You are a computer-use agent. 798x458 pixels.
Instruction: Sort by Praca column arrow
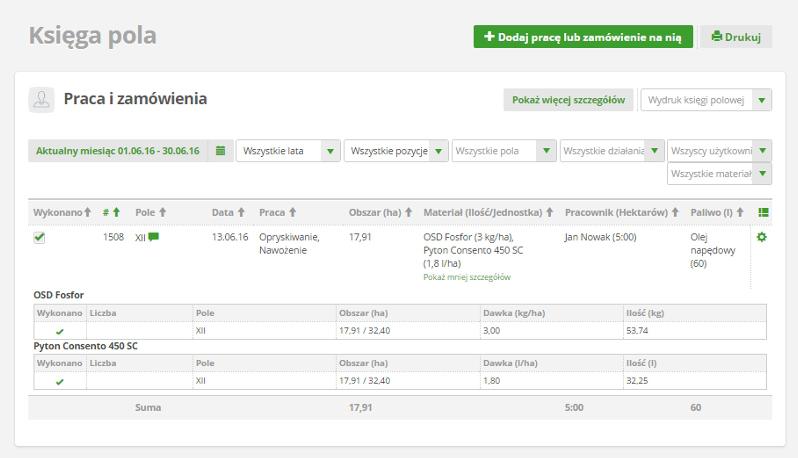pyautogui.click(x=292, y=212)
